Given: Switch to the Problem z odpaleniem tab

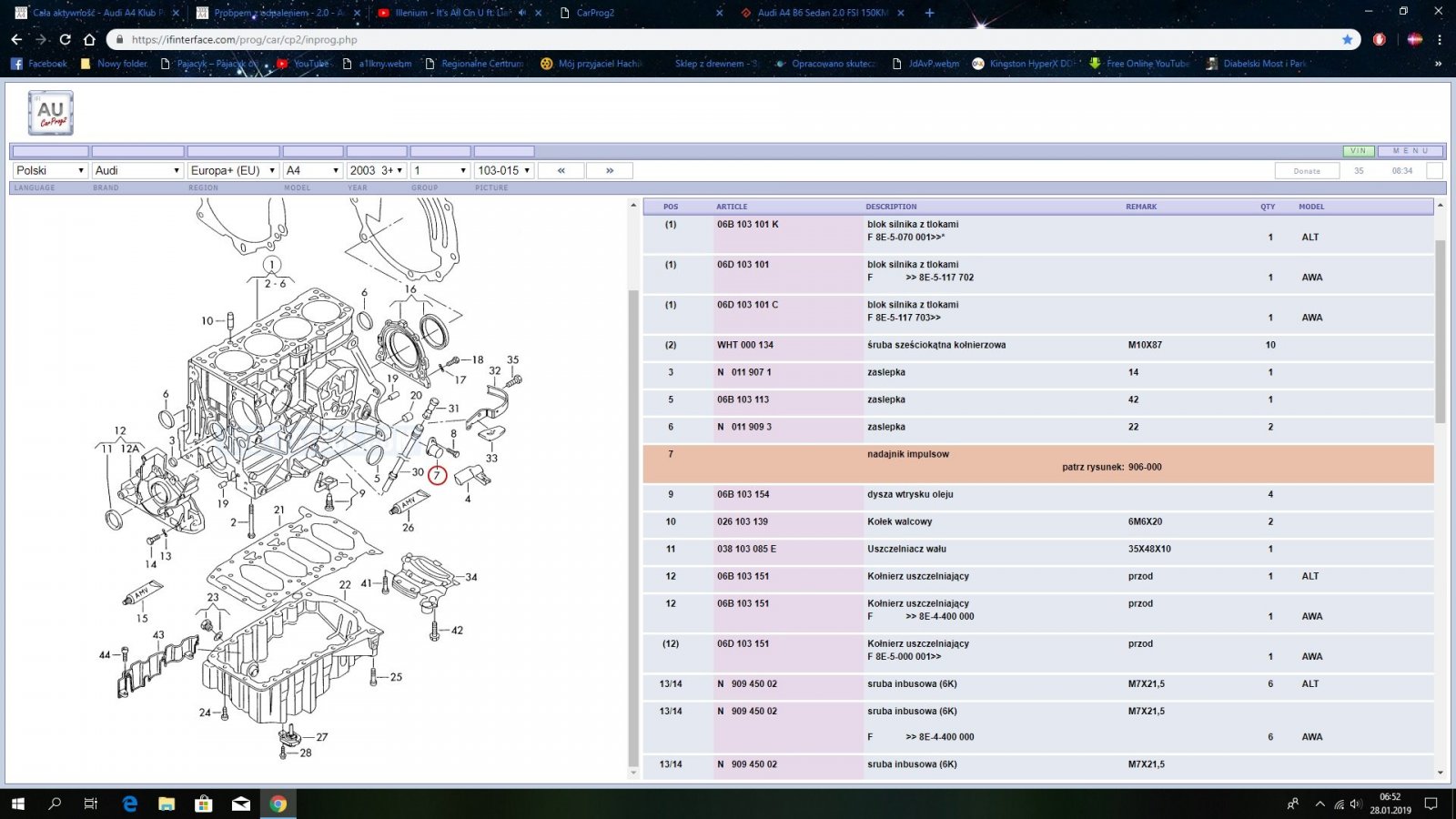Looking at the screenshot, I should click(278, 13).
